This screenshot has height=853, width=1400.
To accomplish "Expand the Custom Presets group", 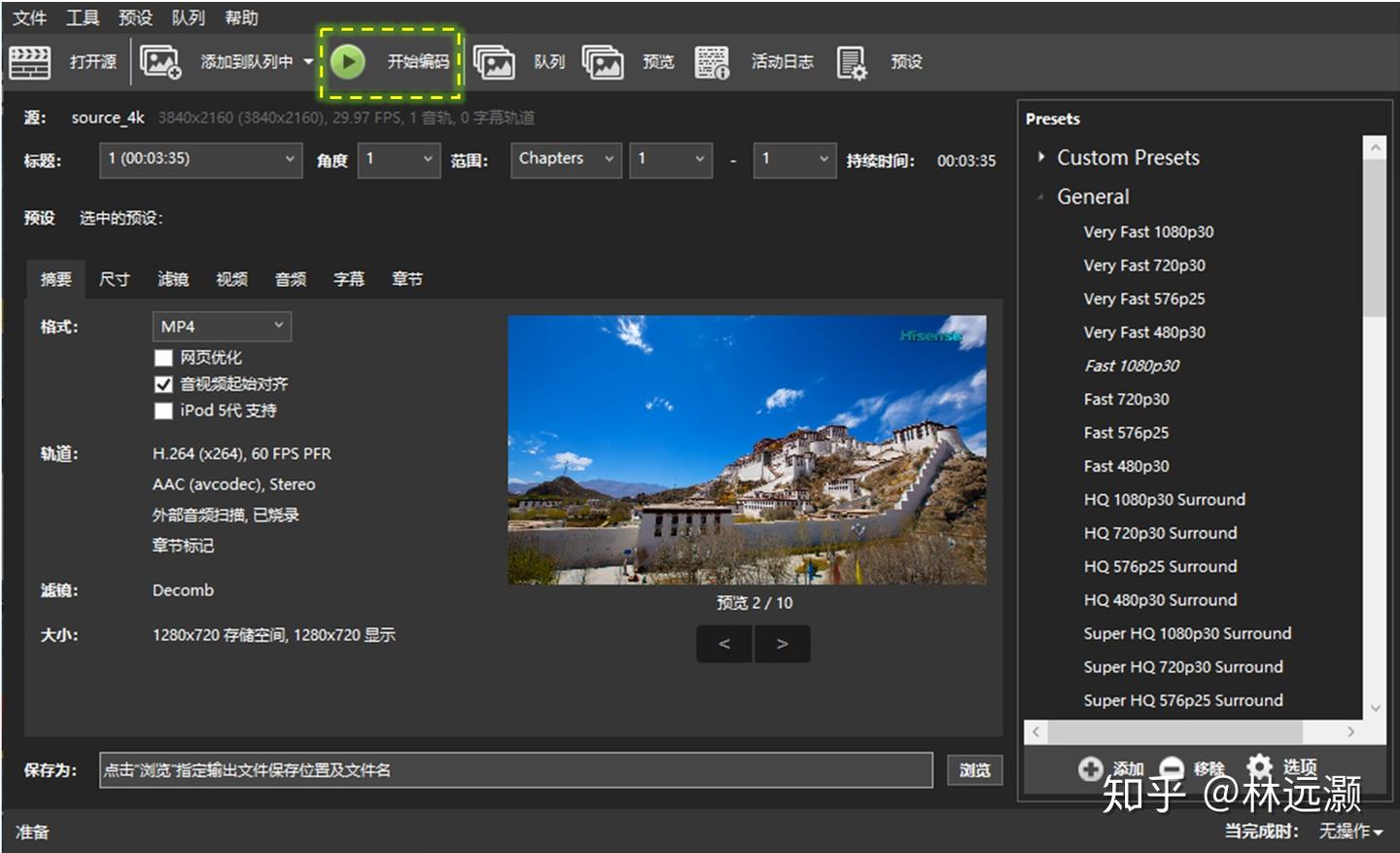I will click(x=1040, y=158).
